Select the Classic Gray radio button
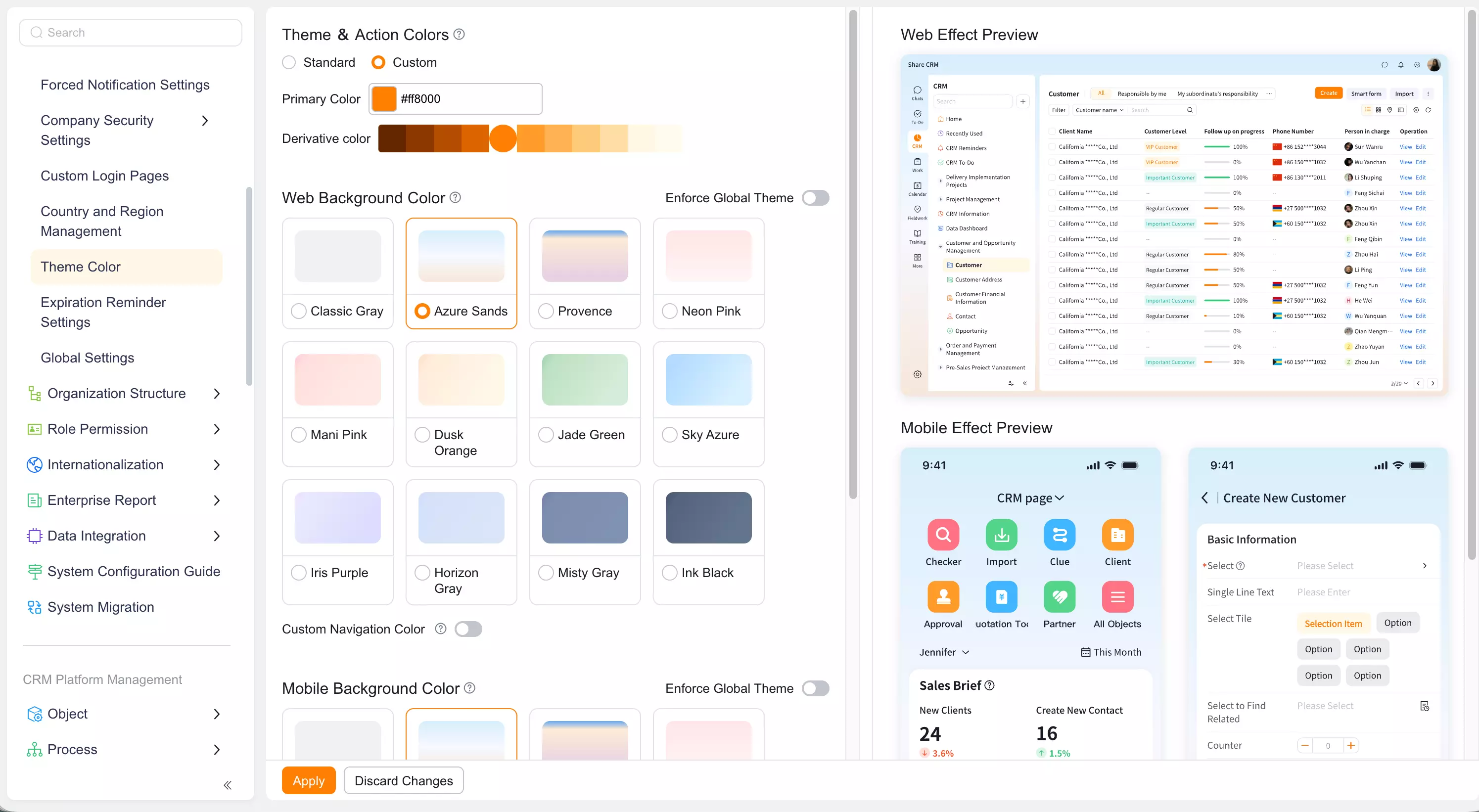1479x812 pixels. pyautogui.click(x=299, y=311)
